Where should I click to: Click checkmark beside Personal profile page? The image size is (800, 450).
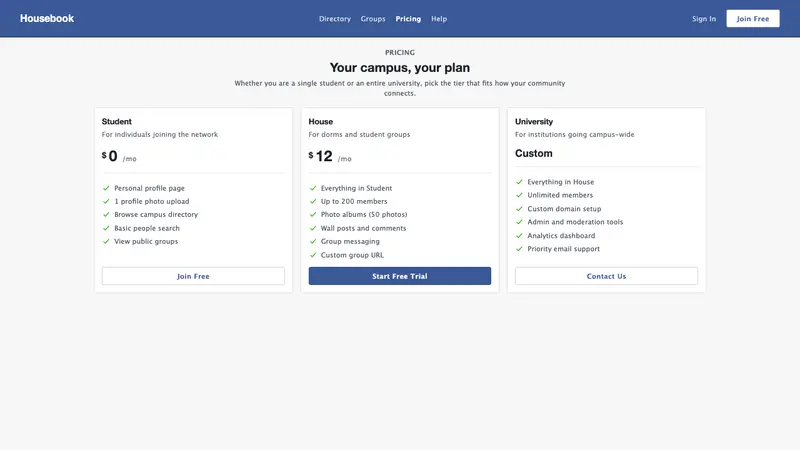pyautogui.click(x=106, y=188)
